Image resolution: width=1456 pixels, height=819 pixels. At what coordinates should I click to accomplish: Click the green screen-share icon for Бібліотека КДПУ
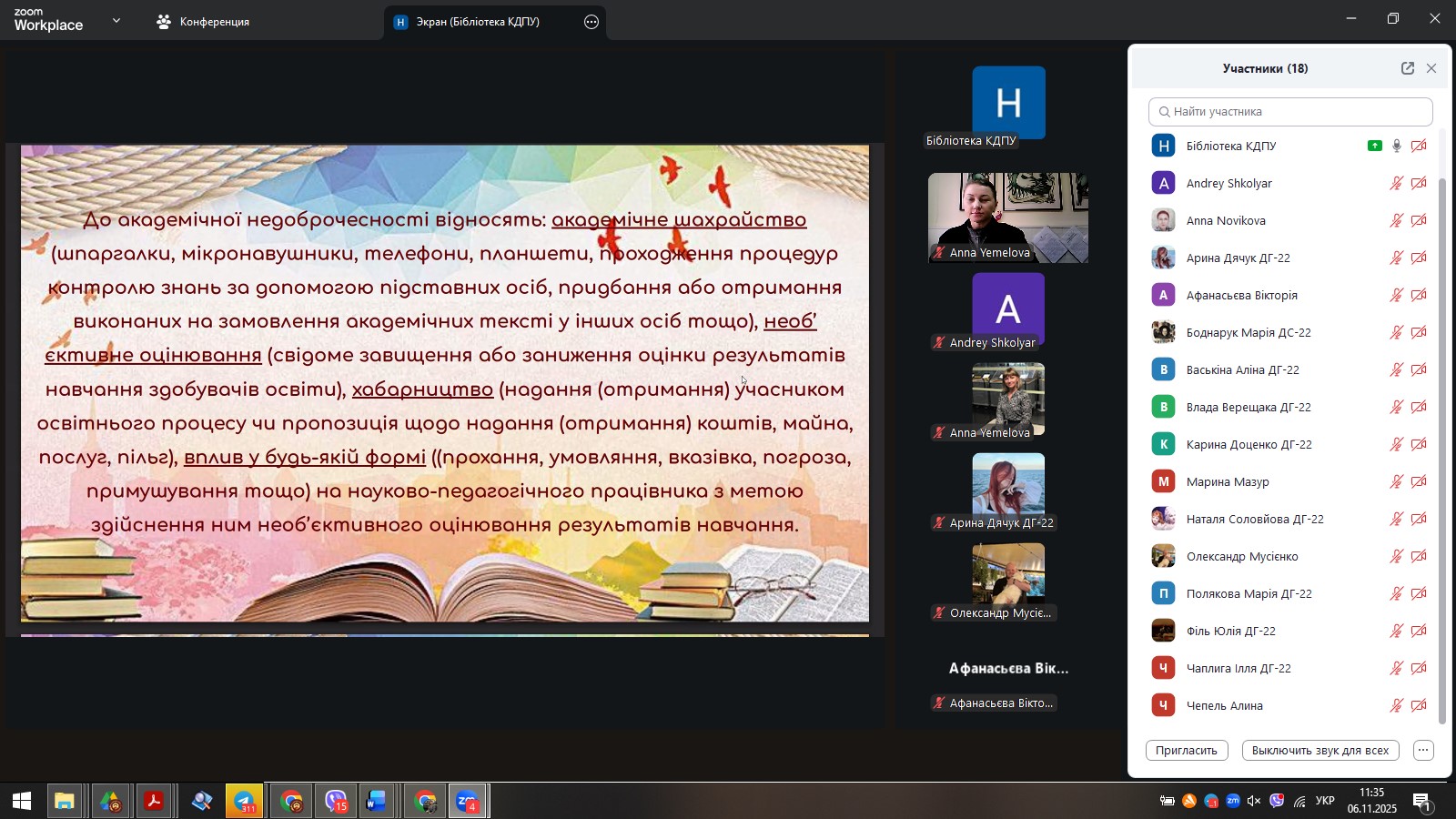click(1374, 146)
